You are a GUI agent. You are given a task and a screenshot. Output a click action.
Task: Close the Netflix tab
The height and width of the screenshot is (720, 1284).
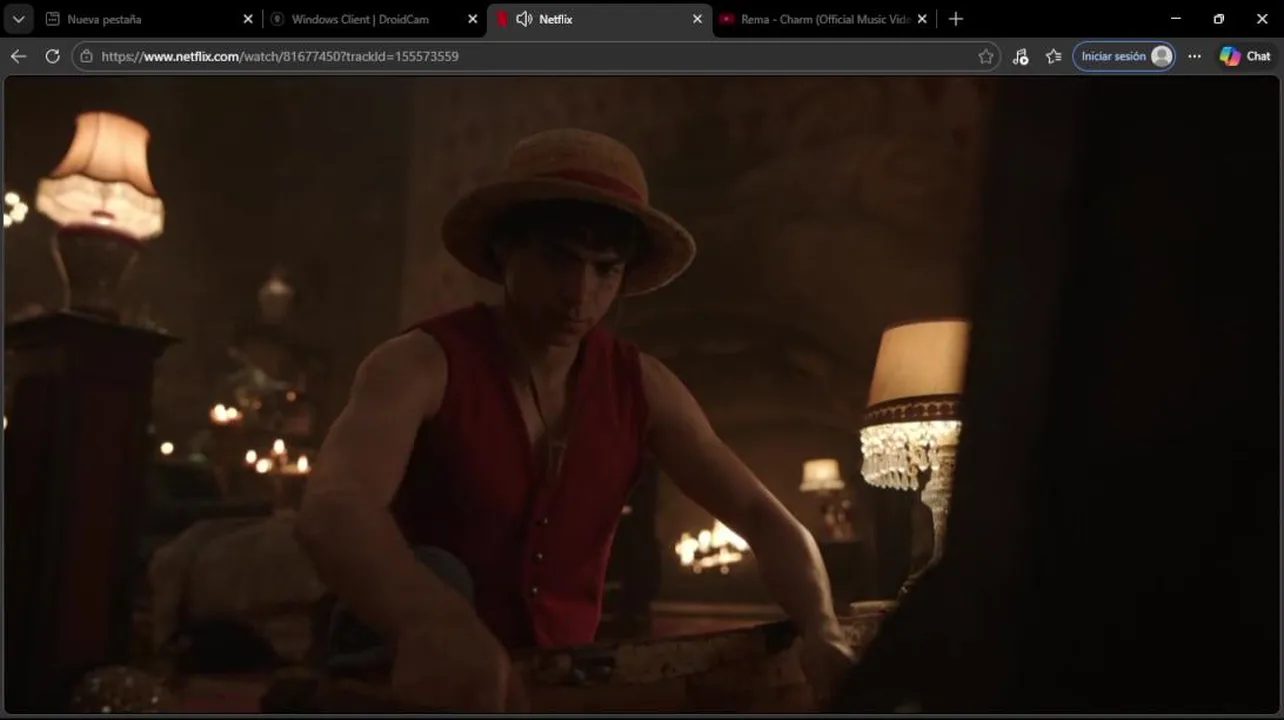click(x=697, y=19)
